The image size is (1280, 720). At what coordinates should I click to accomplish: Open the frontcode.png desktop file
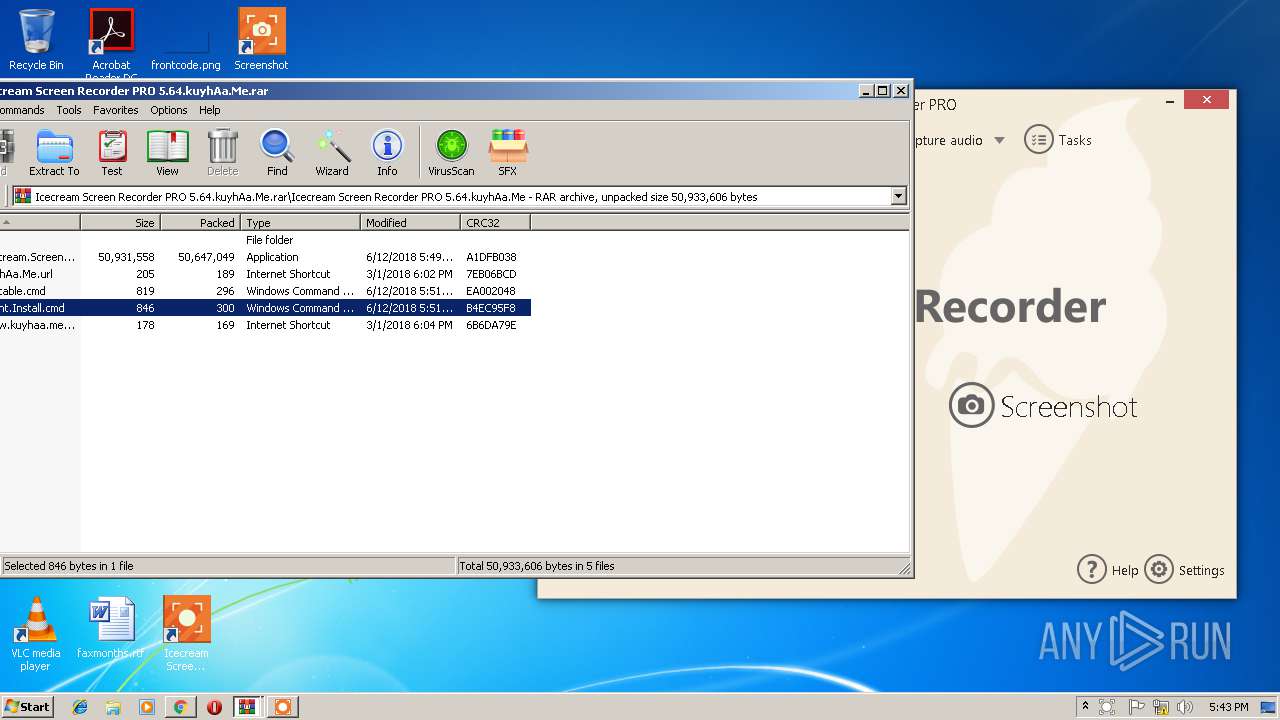[185, 44]
